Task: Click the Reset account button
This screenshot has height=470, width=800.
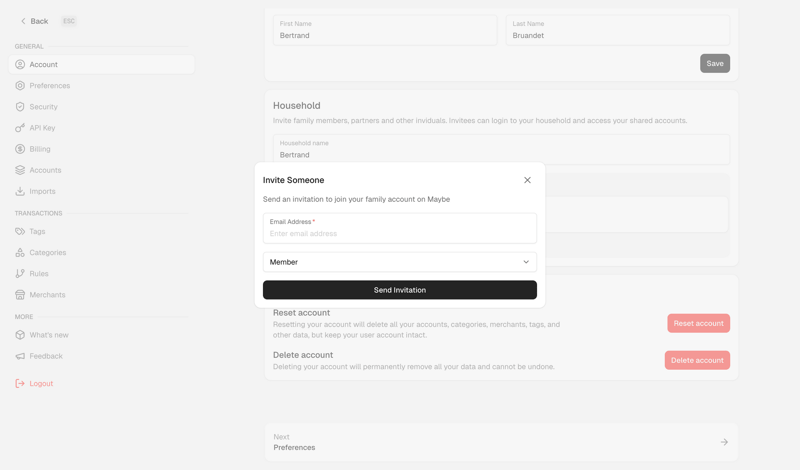Action: 698,323
